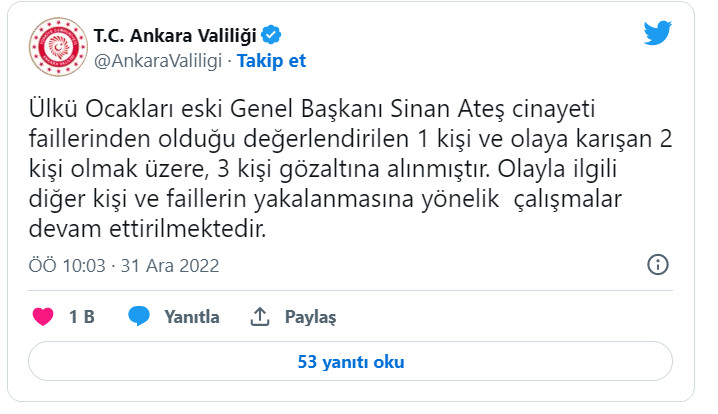Click the Ankara Valiliği profile avatar

pos(57,46)
